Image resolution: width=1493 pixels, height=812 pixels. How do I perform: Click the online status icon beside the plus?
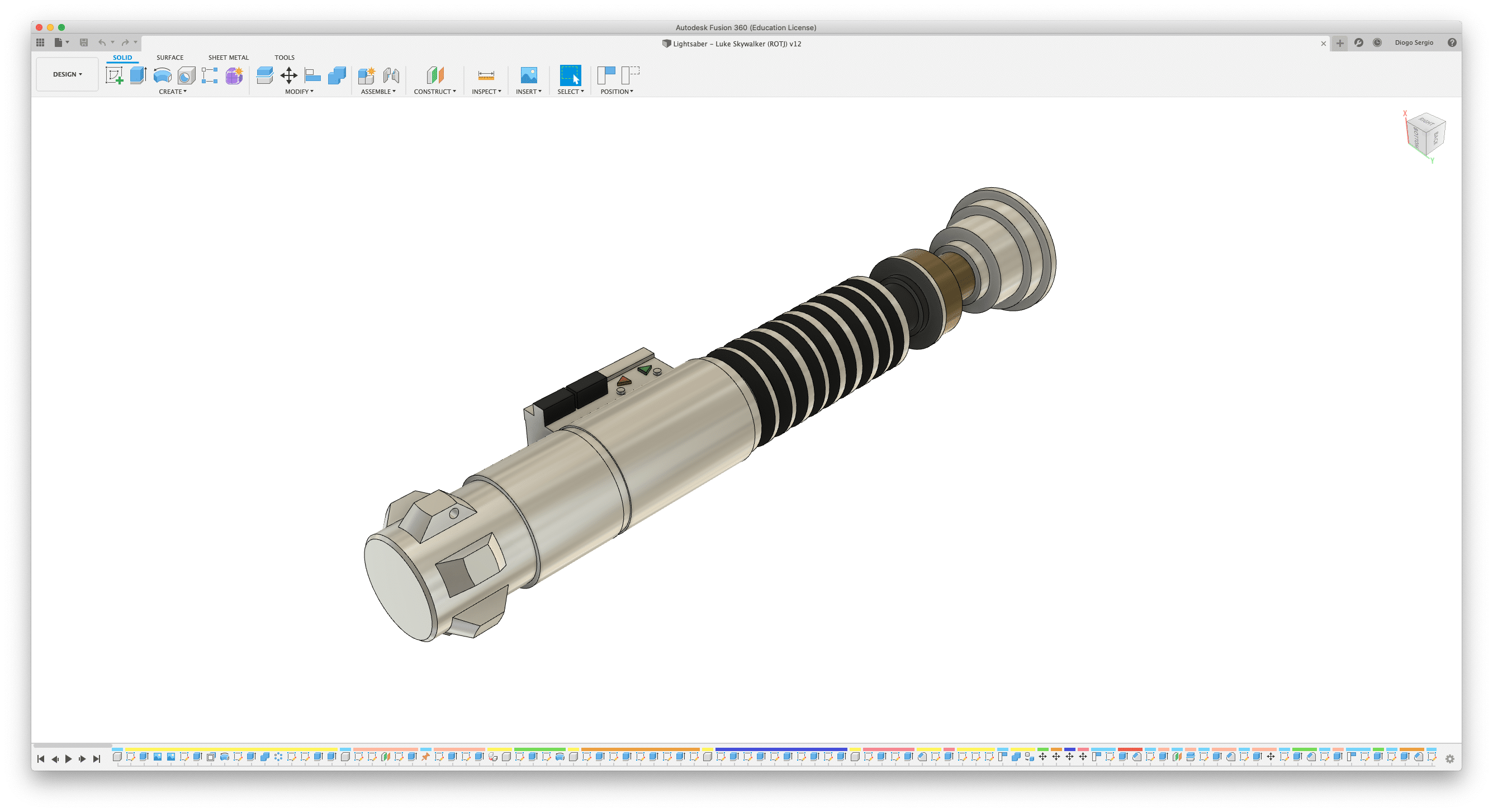click(x=1358, y=42)
